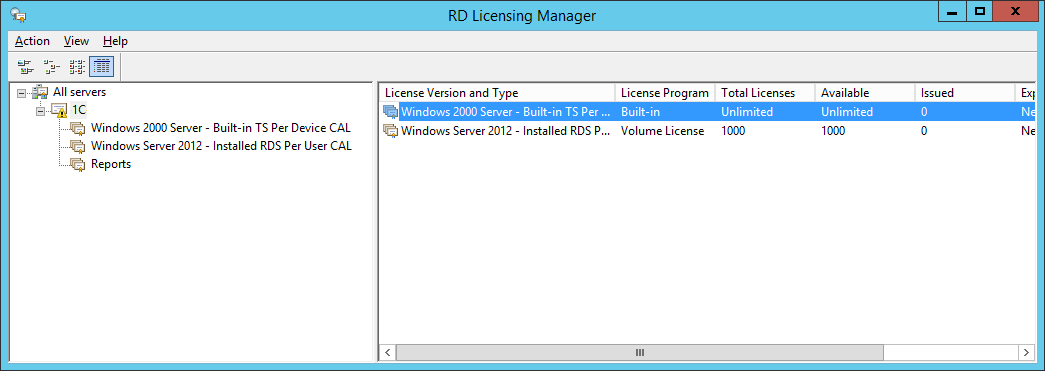Open the Help menu

pyautogui.click(x=115, y=41)
